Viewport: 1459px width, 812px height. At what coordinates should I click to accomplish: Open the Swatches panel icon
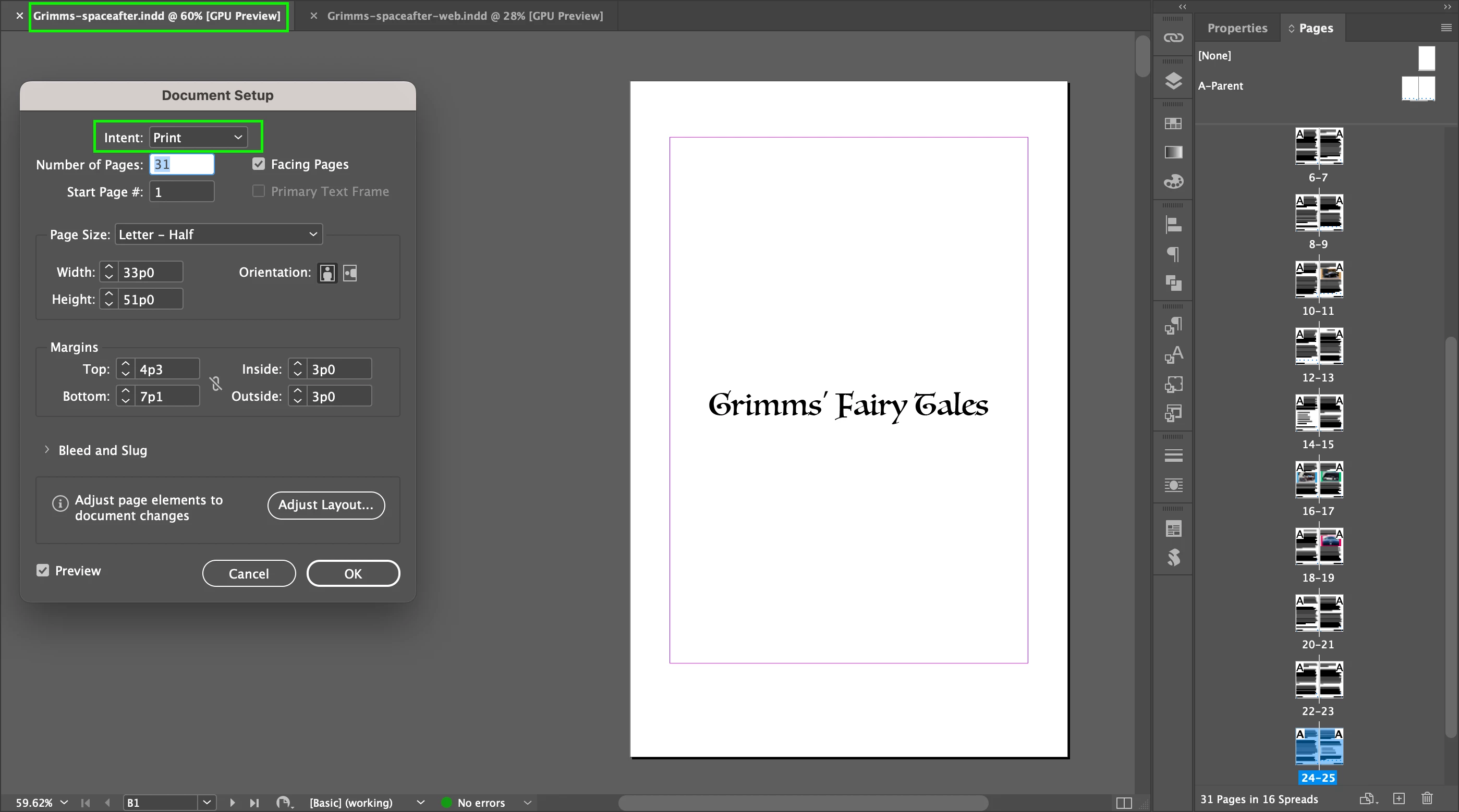pos(1173,124)
